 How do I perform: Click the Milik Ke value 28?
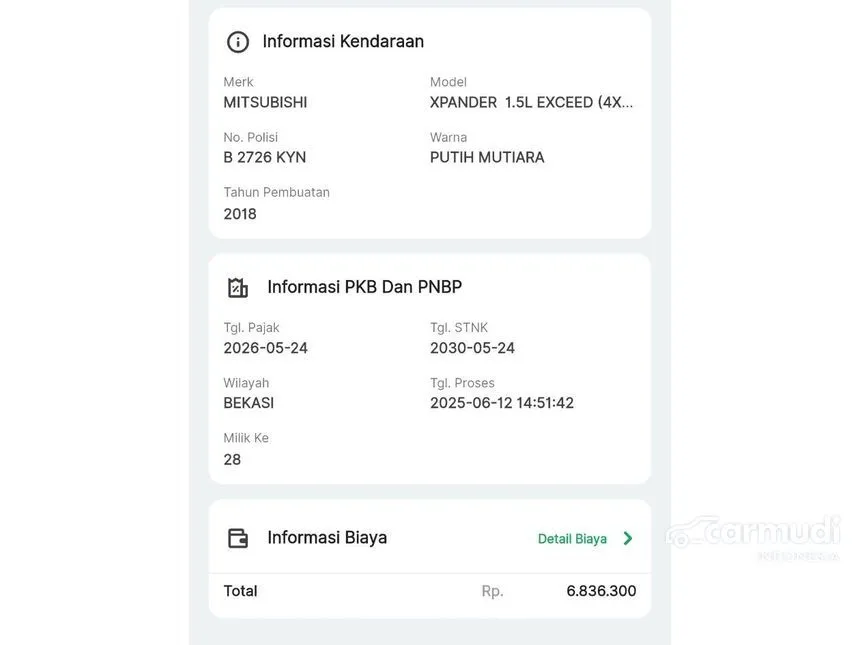(232, 460)
